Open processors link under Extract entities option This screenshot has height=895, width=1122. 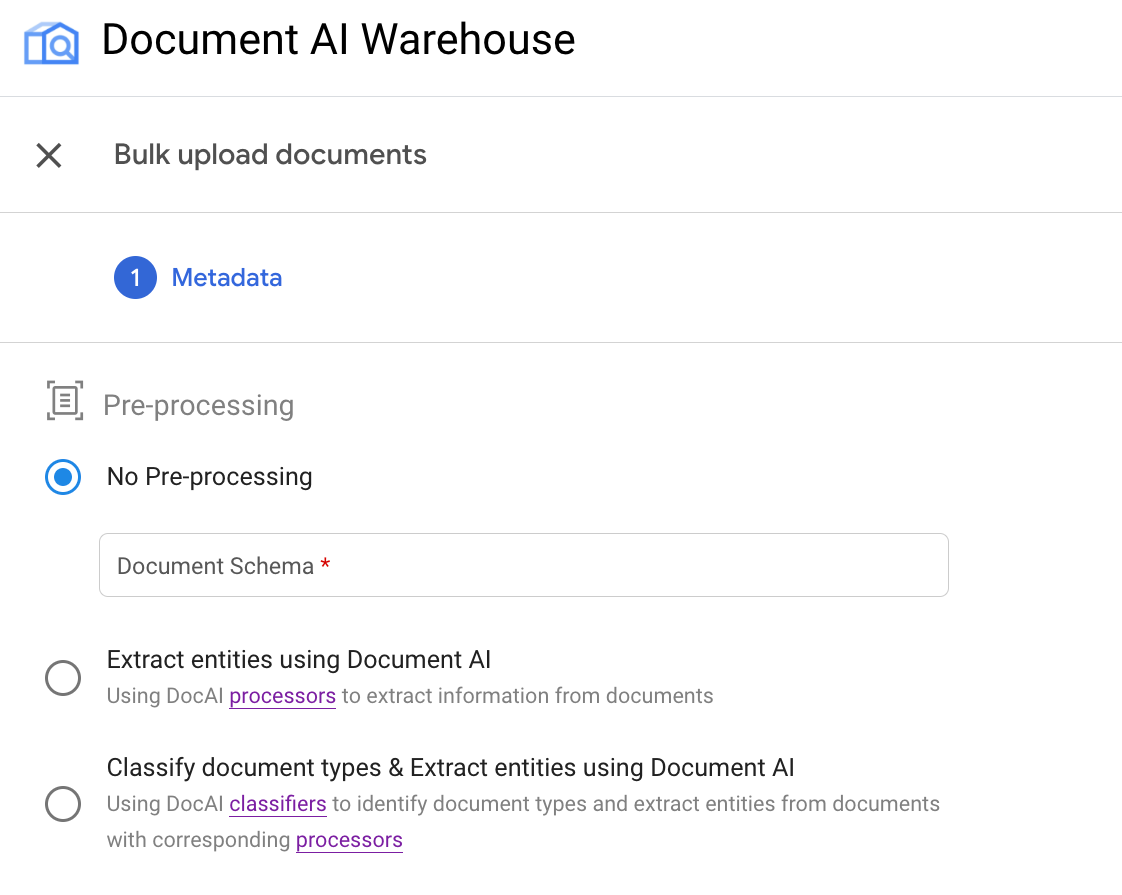coord(282,696)
